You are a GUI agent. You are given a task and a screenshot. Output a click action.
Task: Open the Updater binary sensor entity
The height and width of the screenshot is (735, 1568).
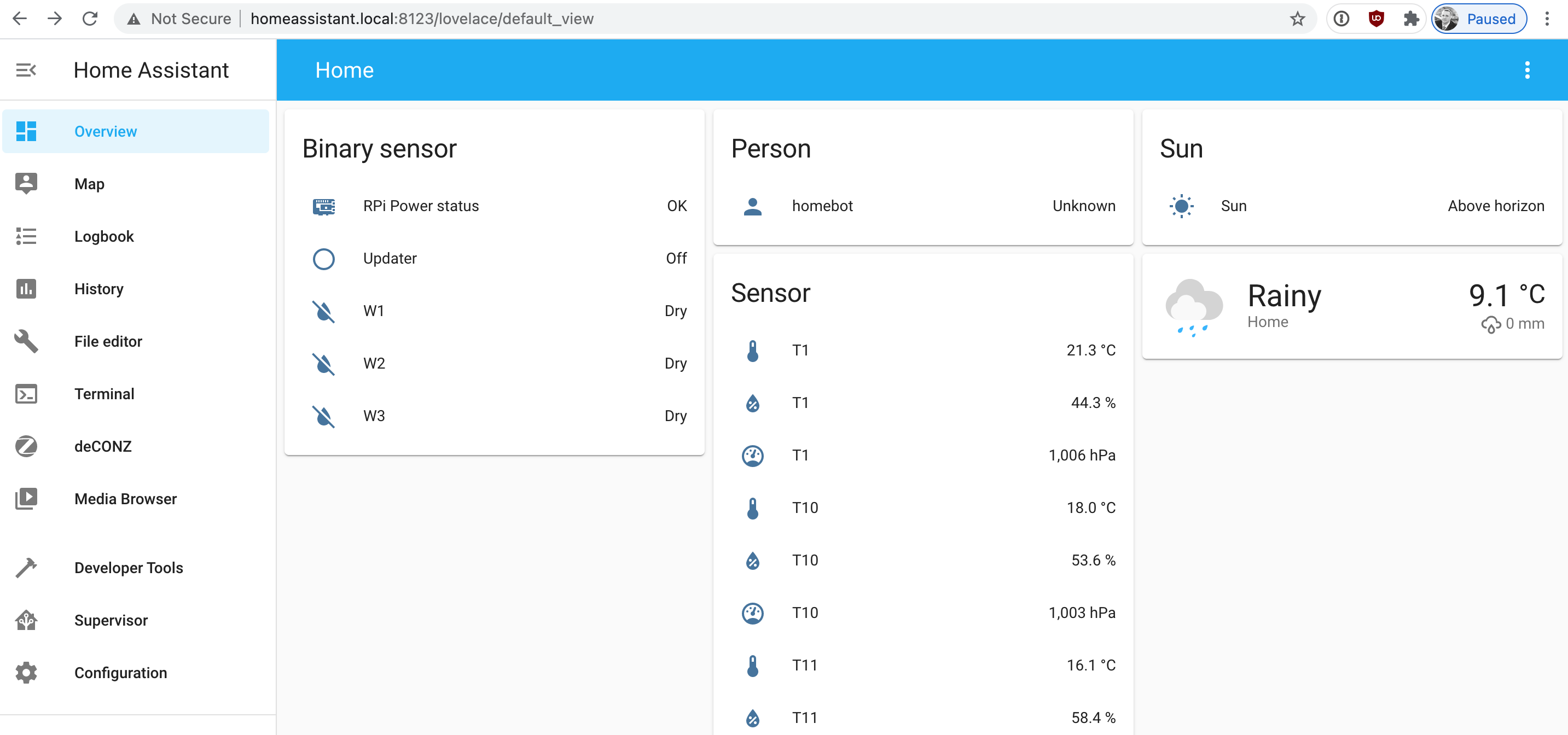pos(390,259)
